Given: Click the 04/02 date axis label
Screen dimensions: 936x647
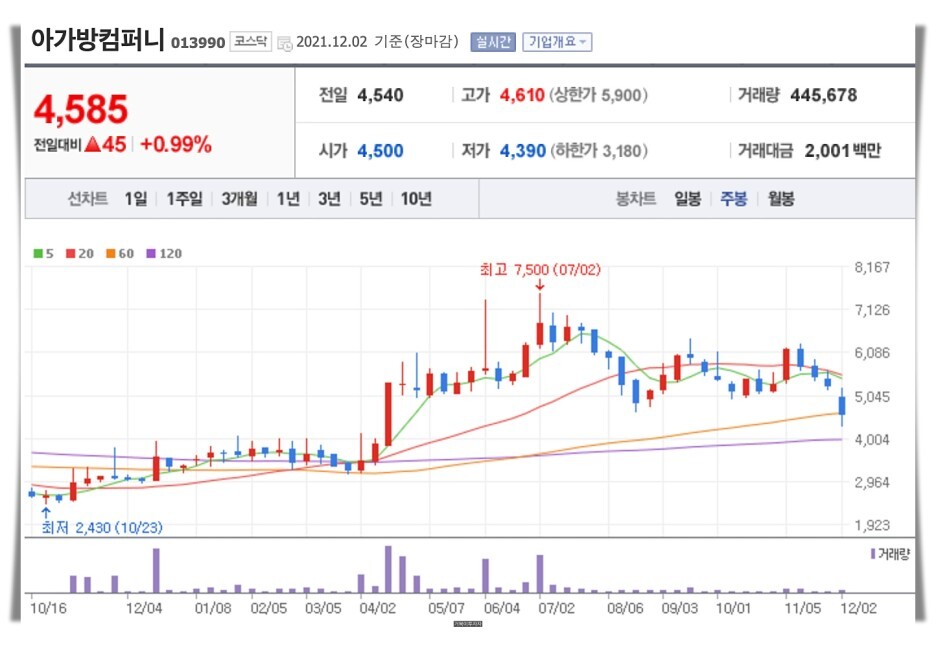Looking at the screenshot, I should tap(378, 608).
